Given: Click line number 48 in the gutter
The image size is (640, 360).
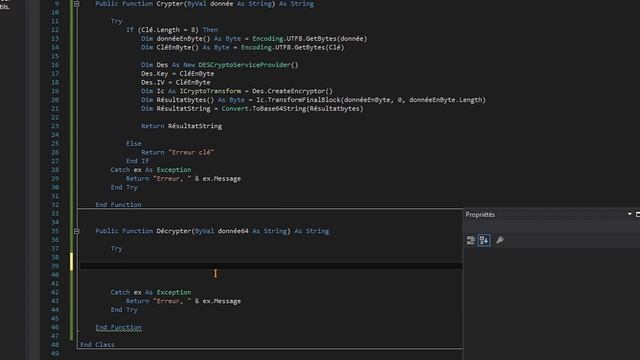Looking at the screenshot, I should click(55, 345).
